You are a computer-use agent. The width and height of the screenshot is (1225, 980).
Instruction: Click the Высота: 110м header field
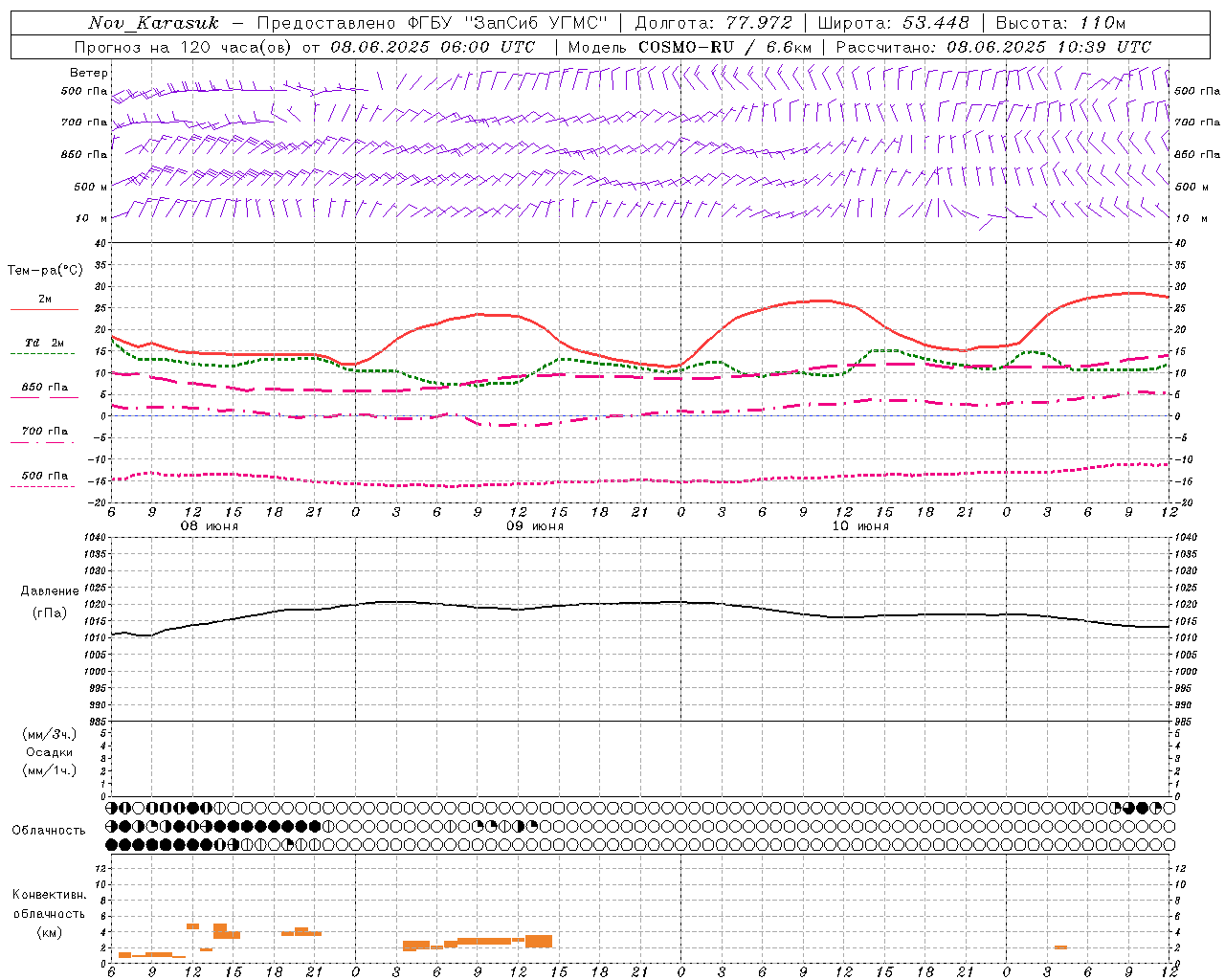pyautogui.click(x=1060, y=23)
